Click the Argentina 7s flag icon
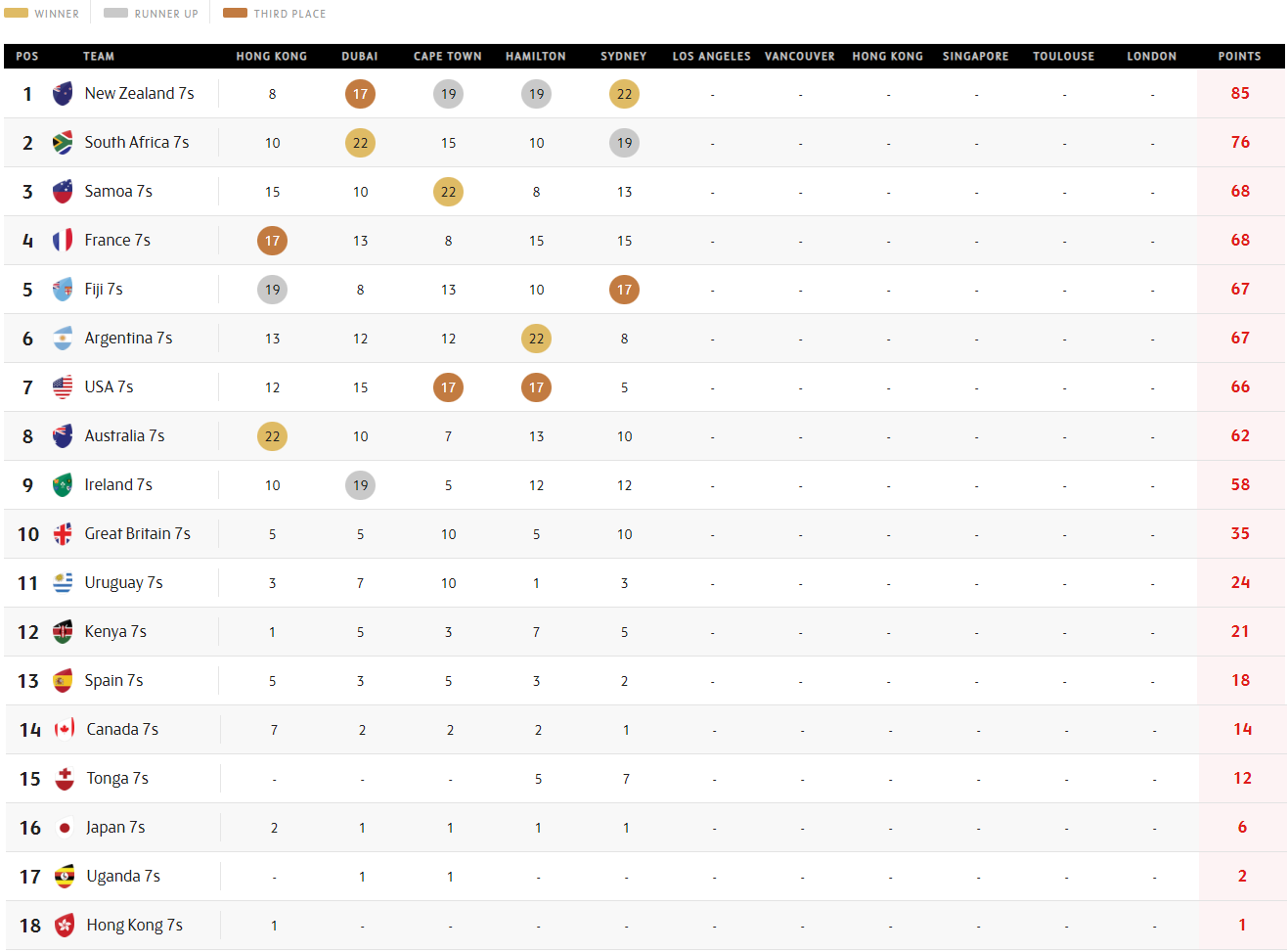 pyautogui.click(x=63, y=339)
